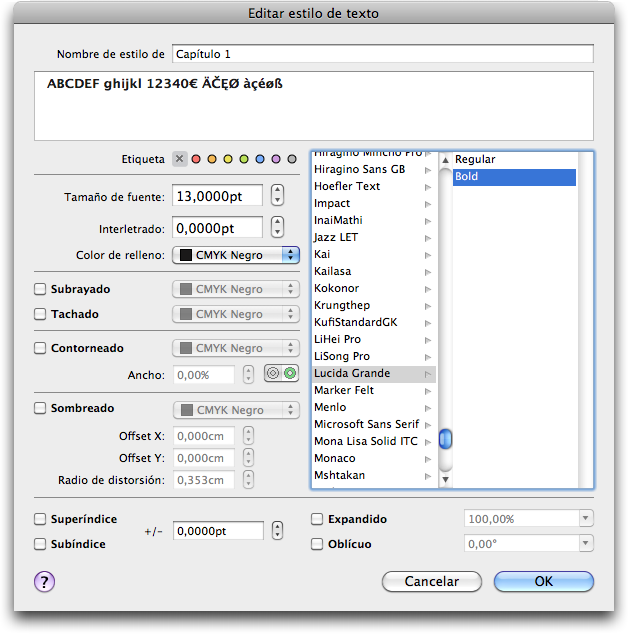Select the Kai font

click(374, 254)
